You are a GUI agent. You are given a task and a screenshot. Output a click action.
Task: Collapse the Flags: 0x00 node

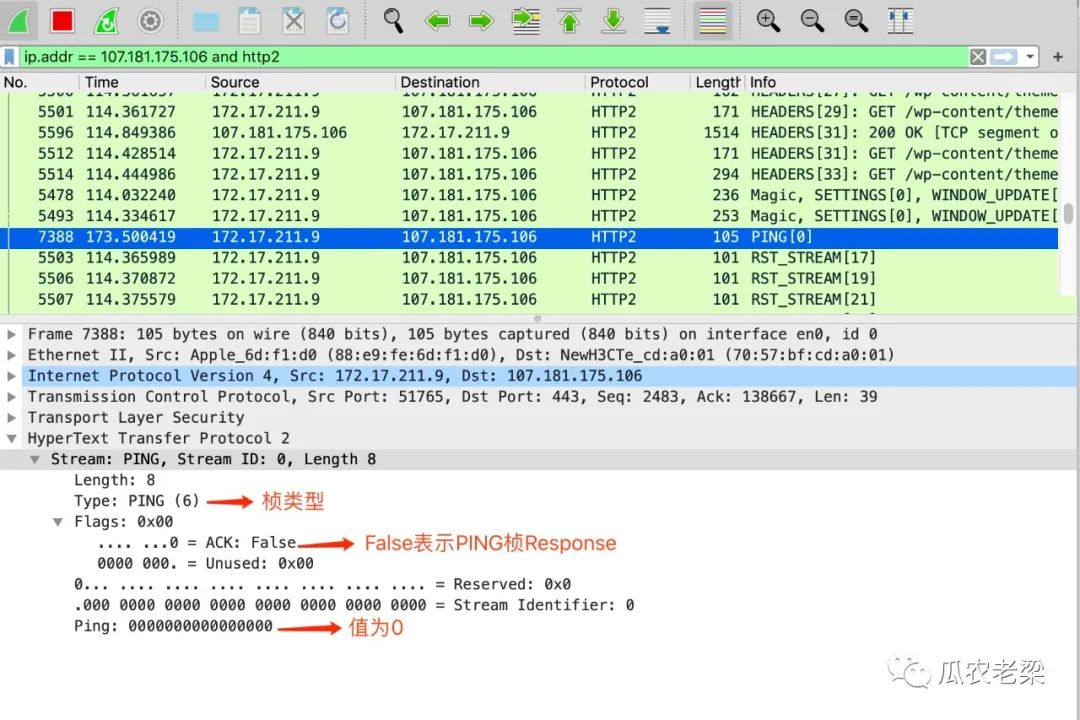point(58,522)
